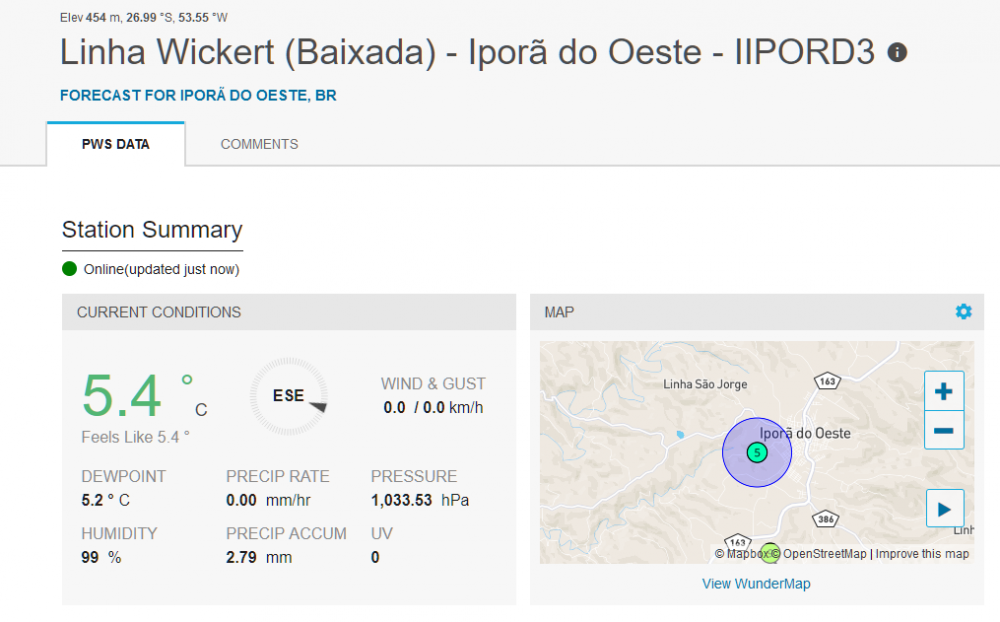Open the map settings gear
Image resolution: width=1000 pixels, height=622 pixels.
(963, 312)
